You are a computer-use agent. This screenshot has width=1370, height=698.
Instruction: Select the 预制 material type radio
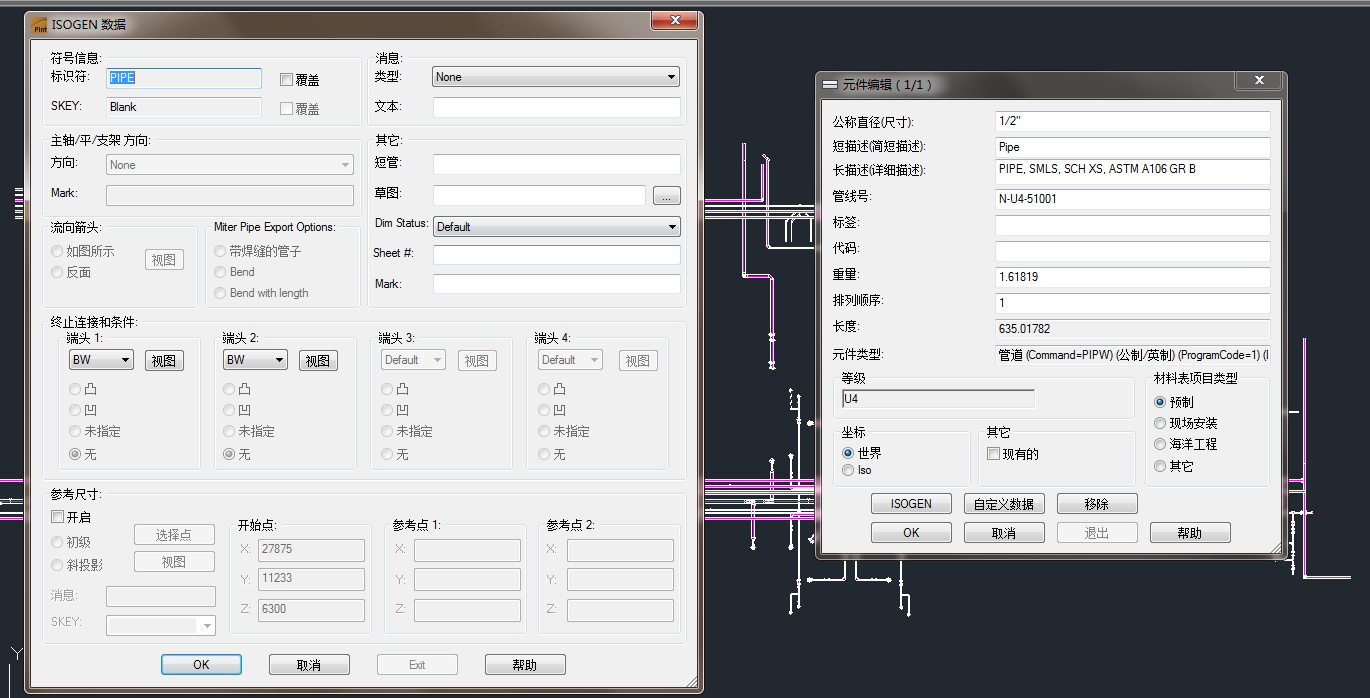[1160, 401]
